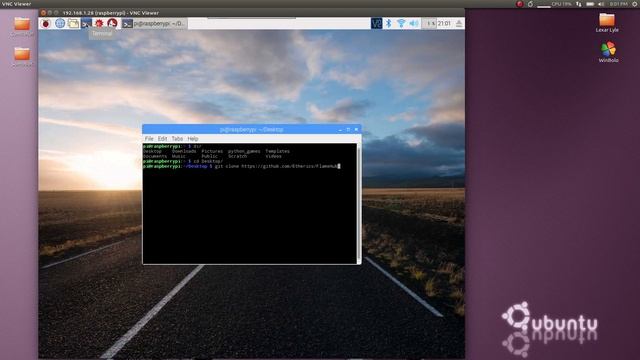Click the eject icon in Pi panel

pos(459,24)
